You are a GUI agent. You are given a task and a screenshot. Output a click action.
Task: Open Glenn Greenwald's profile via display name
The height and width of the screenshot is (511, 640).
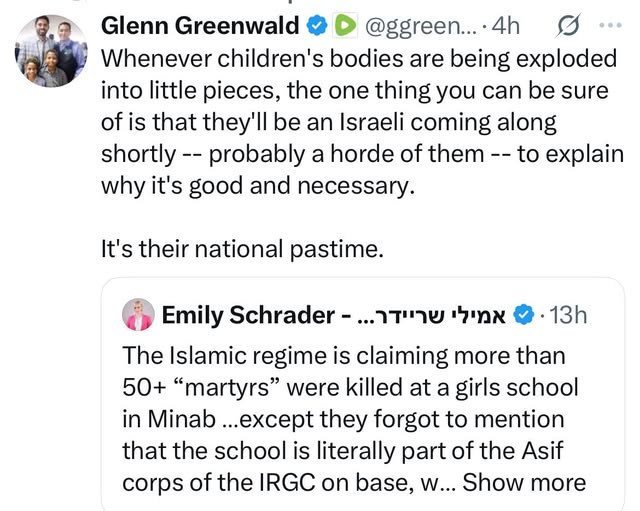point(200,24)
